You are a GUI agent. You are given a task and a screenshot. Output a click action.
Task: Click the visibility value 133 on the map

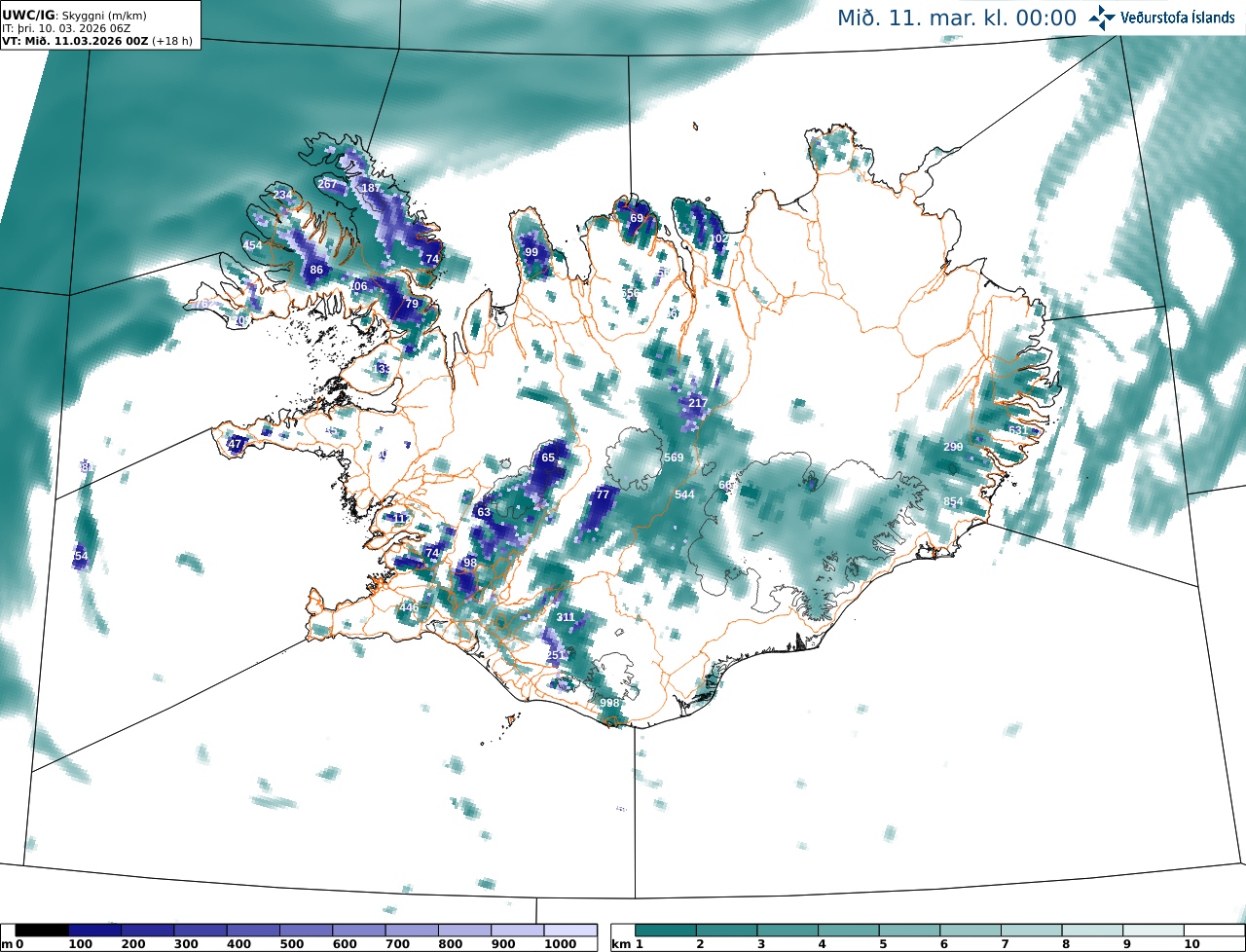[383, 369]
